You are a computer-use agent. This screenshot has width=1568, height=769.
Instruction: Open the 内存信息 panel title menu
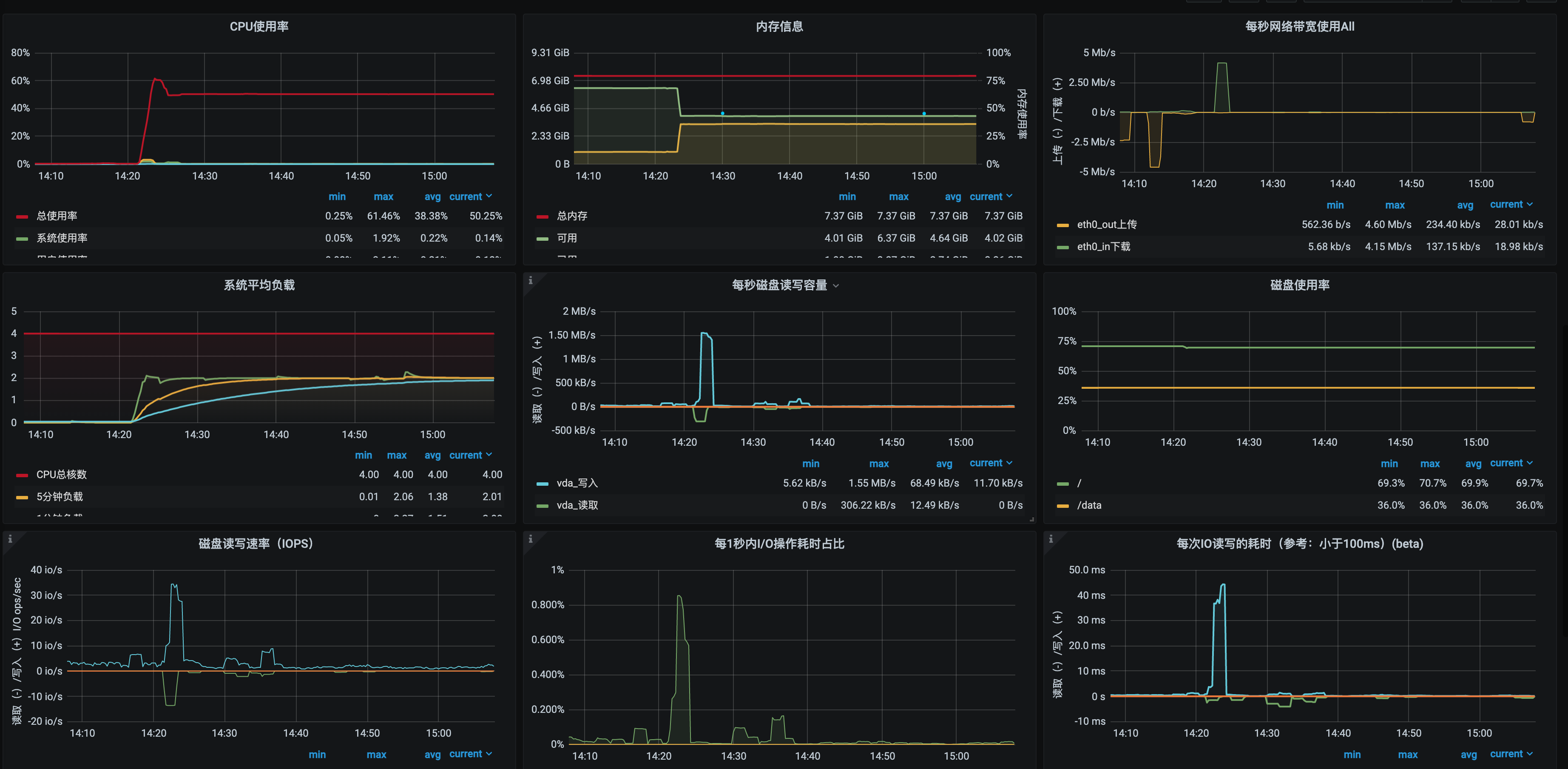click(780, 27)
